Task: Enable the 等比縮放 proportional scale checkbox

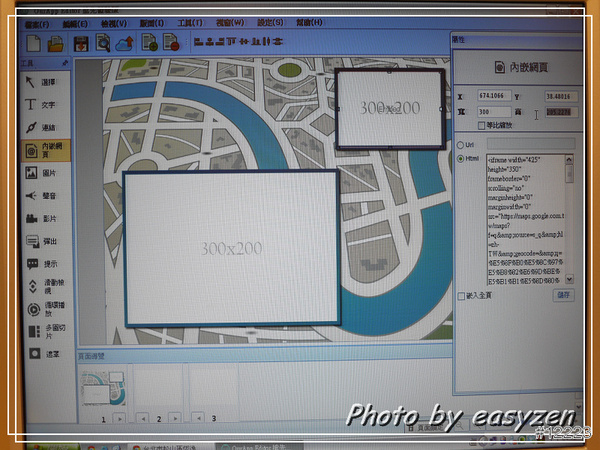Action: 482,126
